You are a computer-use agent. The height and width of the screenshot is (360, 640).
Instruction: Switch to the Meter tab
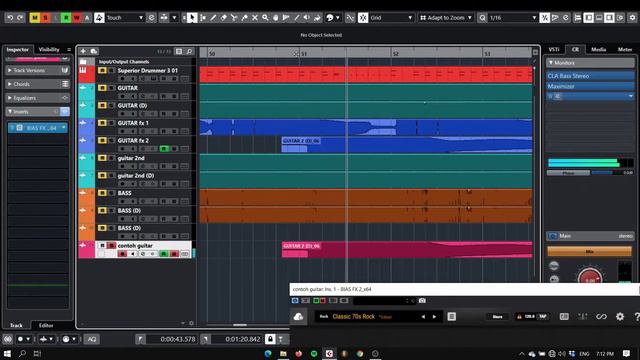[625, 49]
